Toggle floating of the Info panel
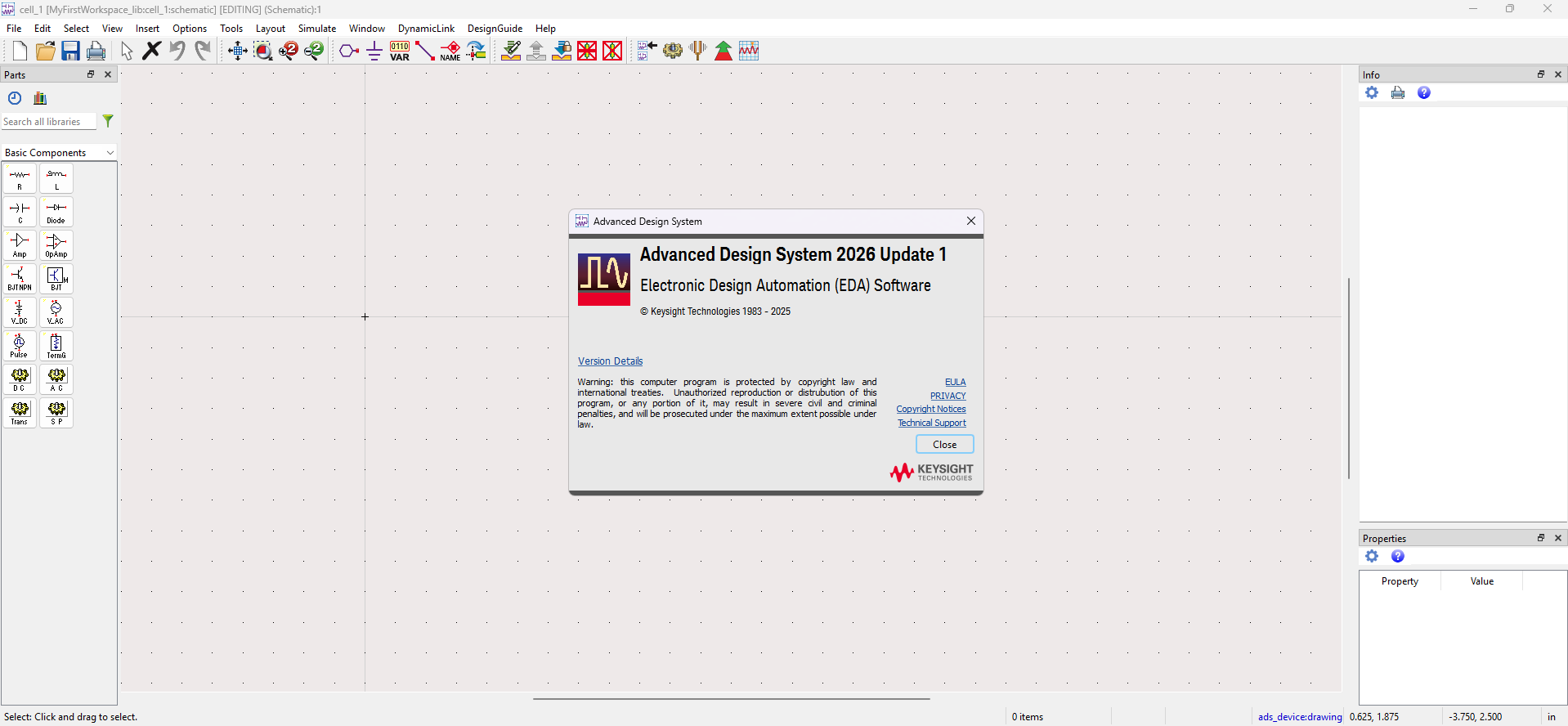This screenshot has height=726, width=1568. click(x=1541, y=74)
